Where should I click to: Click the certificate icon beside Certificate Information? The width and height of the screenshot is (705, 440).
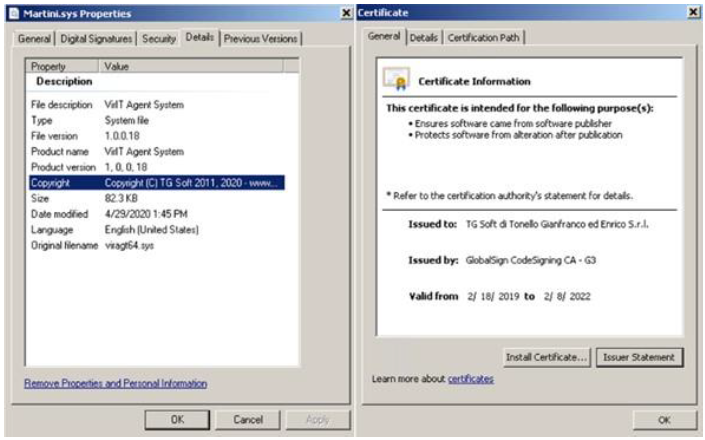pyautogui.click(x=397, y=81)
